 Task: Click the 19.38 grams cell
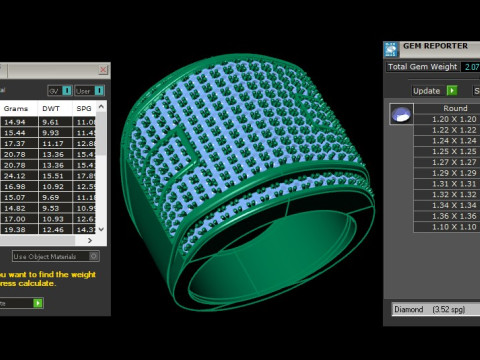[x=19, y=229]
